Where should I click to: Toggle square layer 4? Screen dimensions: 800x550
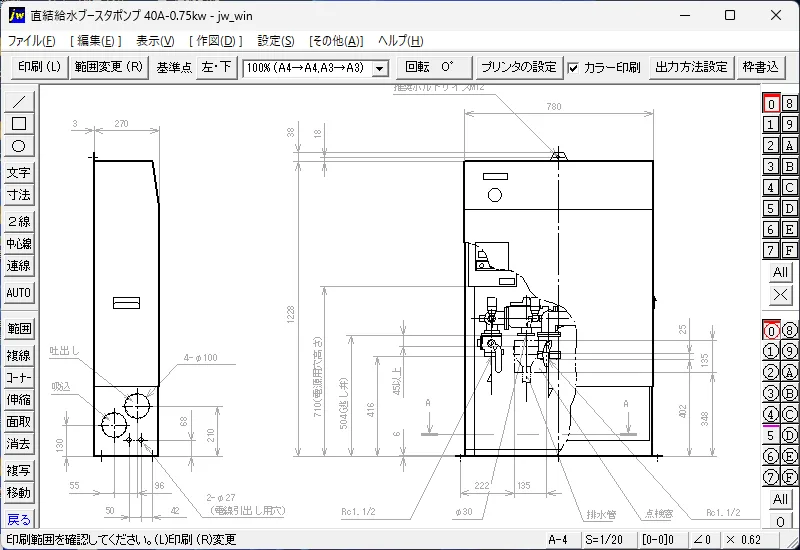pyautogui.click(x=770, y=187)
